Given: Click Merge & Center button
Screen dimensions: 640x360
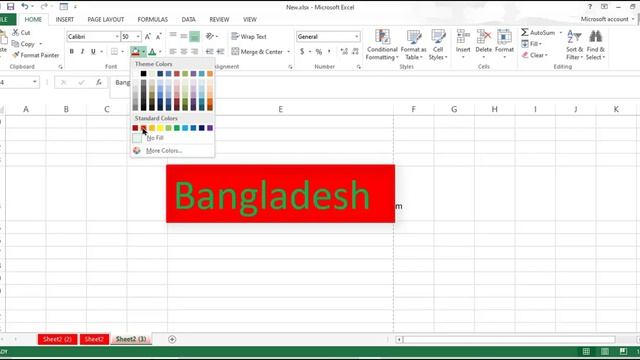Looking at the screenshot, I should coord(257,52).
